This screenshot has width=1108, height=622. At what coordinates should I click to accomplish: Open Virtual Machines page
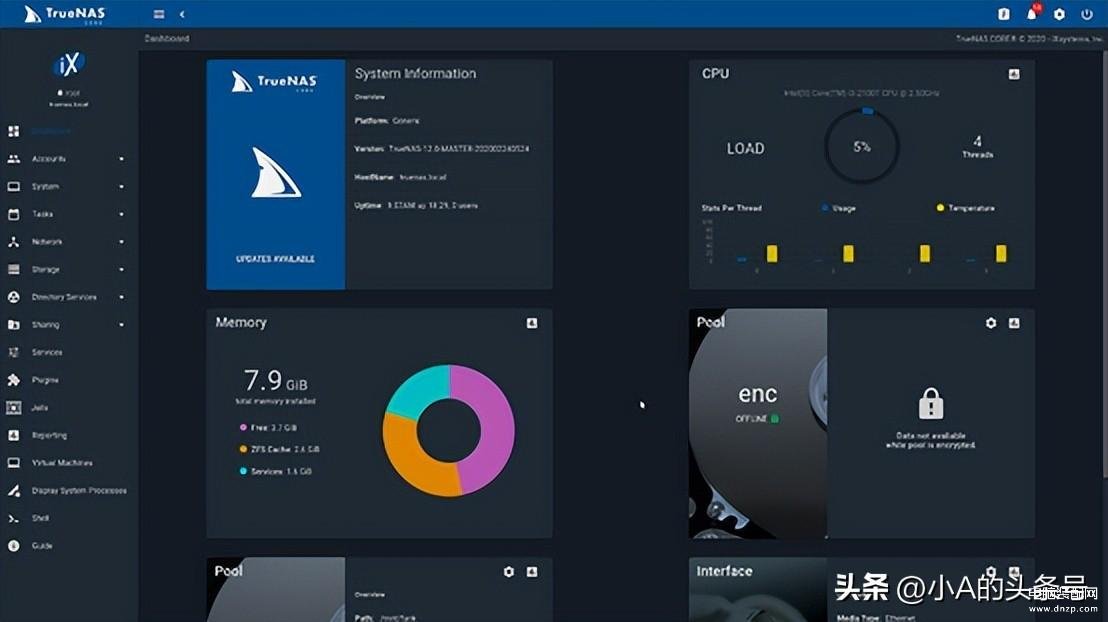tap(61, 462)
